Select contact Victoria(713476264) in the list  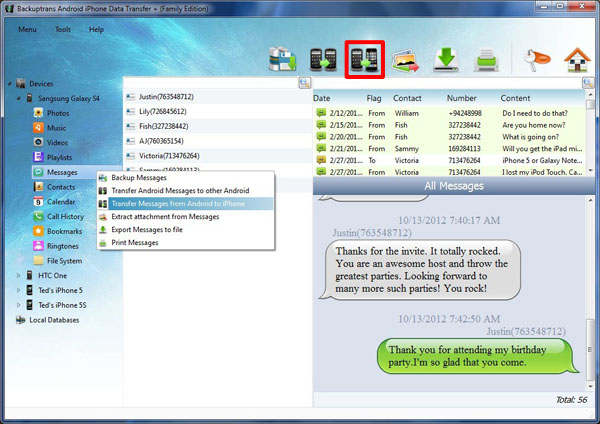[x=218, y=156]
